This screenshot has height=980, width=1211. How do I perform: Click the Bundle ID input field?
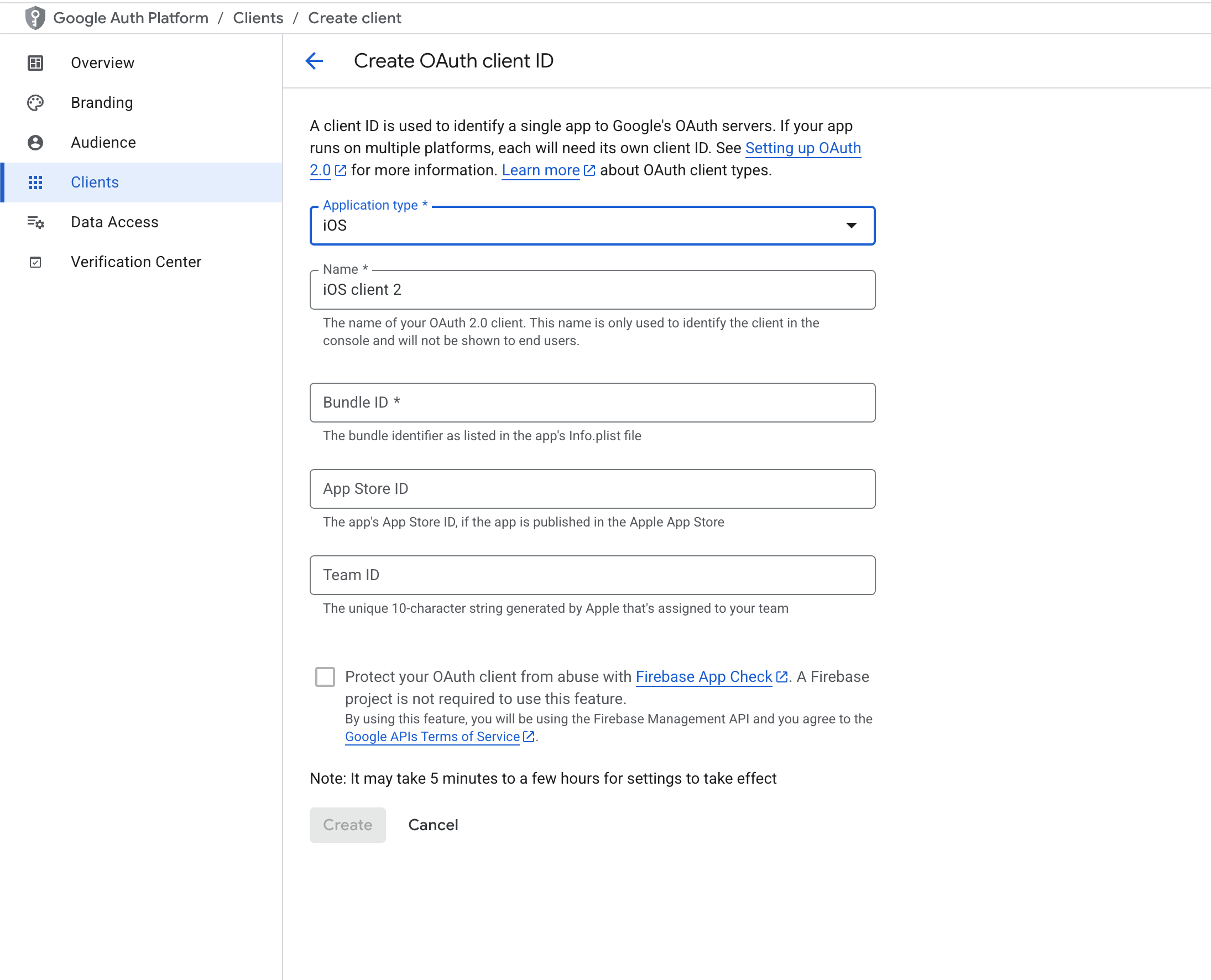click(x=592, y=403)
